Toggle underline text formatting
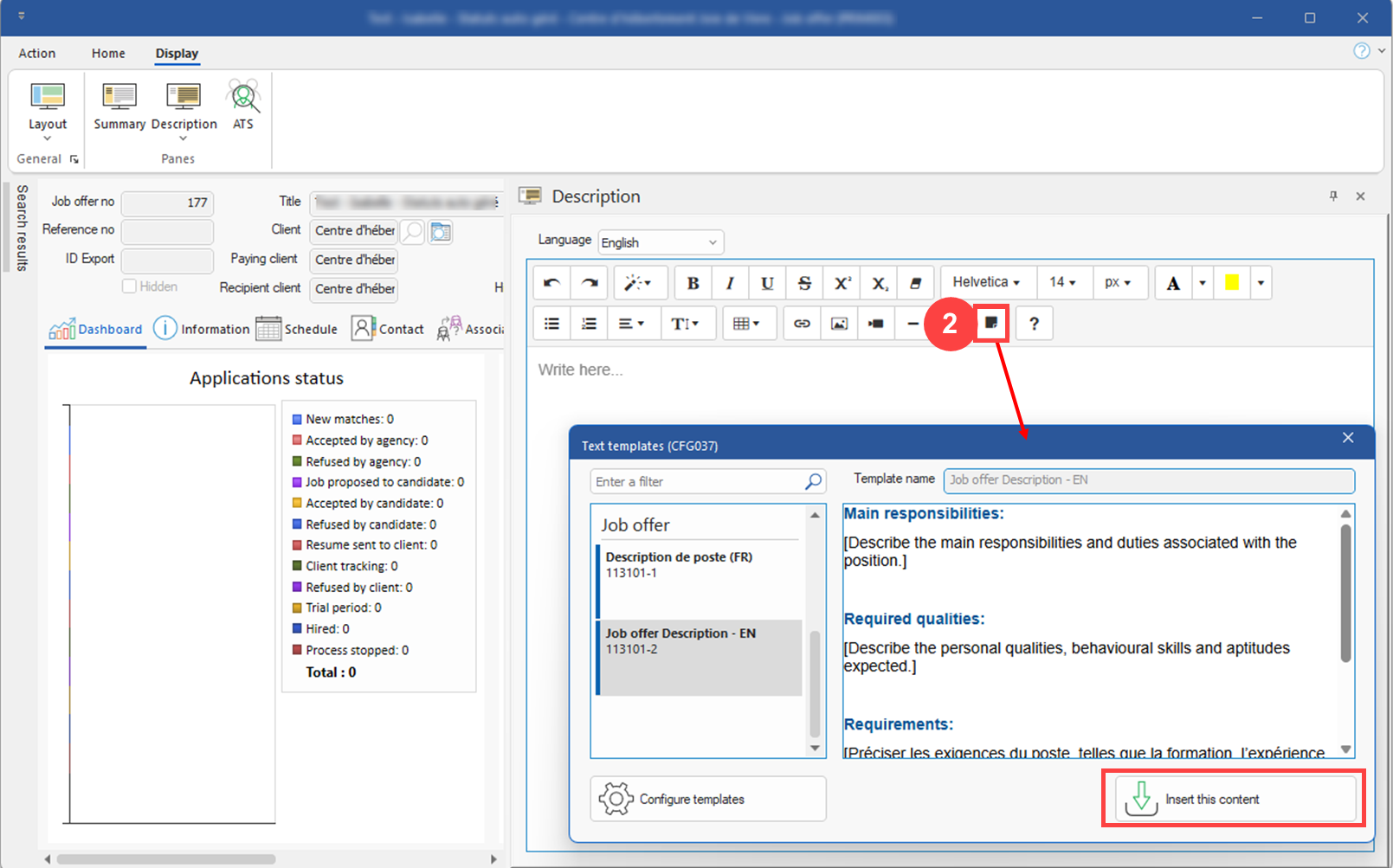 [x=767, y=283]
